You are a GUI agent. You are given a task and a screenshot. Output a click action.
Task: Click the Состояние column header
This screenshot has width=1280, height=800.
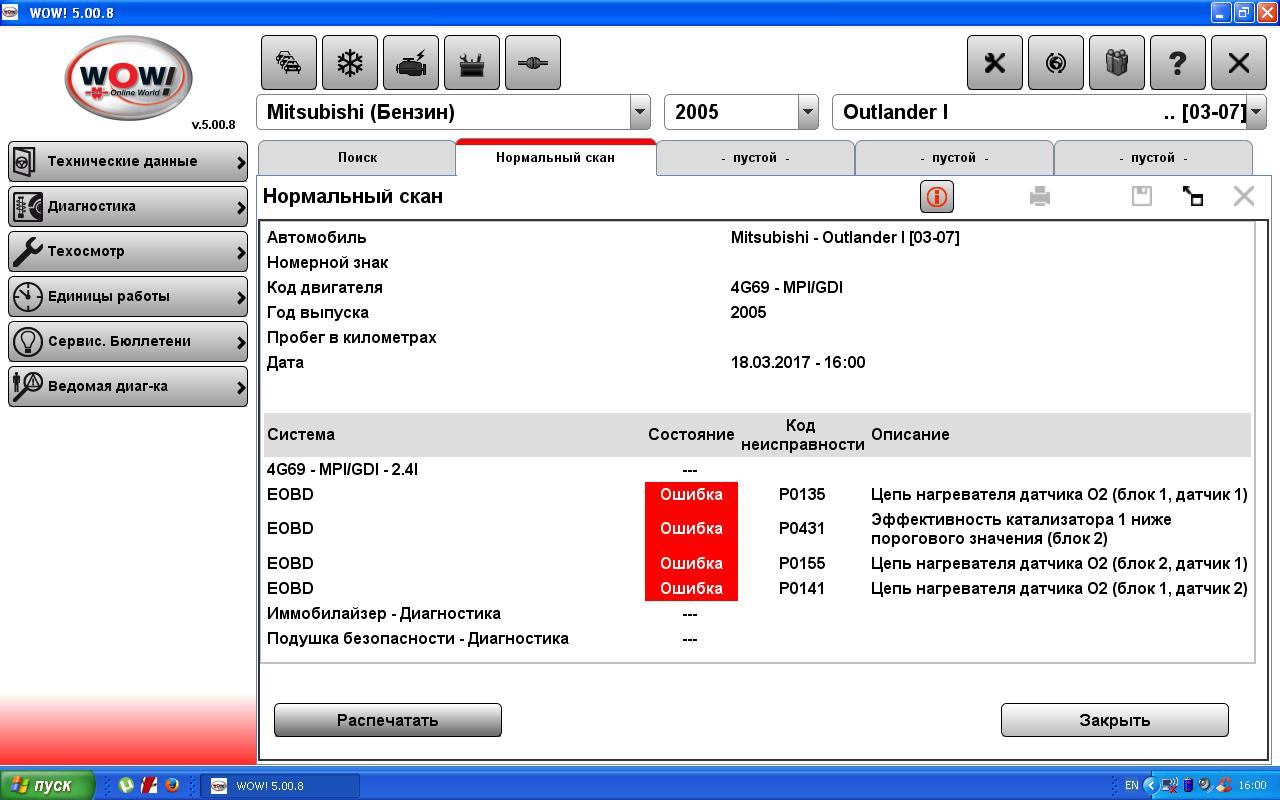(x=691, y=434)
